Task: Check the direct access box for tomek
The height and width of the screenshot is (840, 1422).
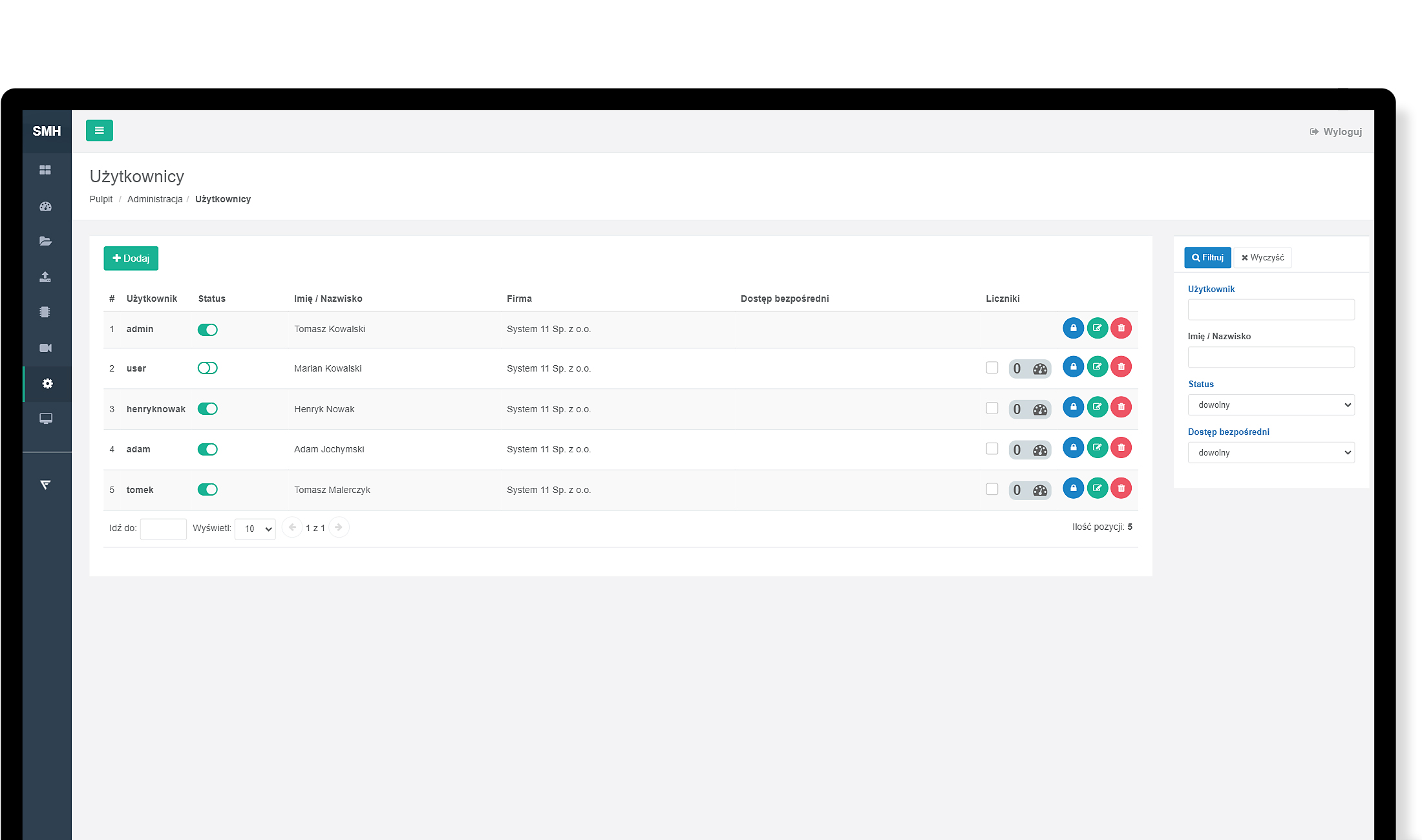Action: tap(992, 489)
